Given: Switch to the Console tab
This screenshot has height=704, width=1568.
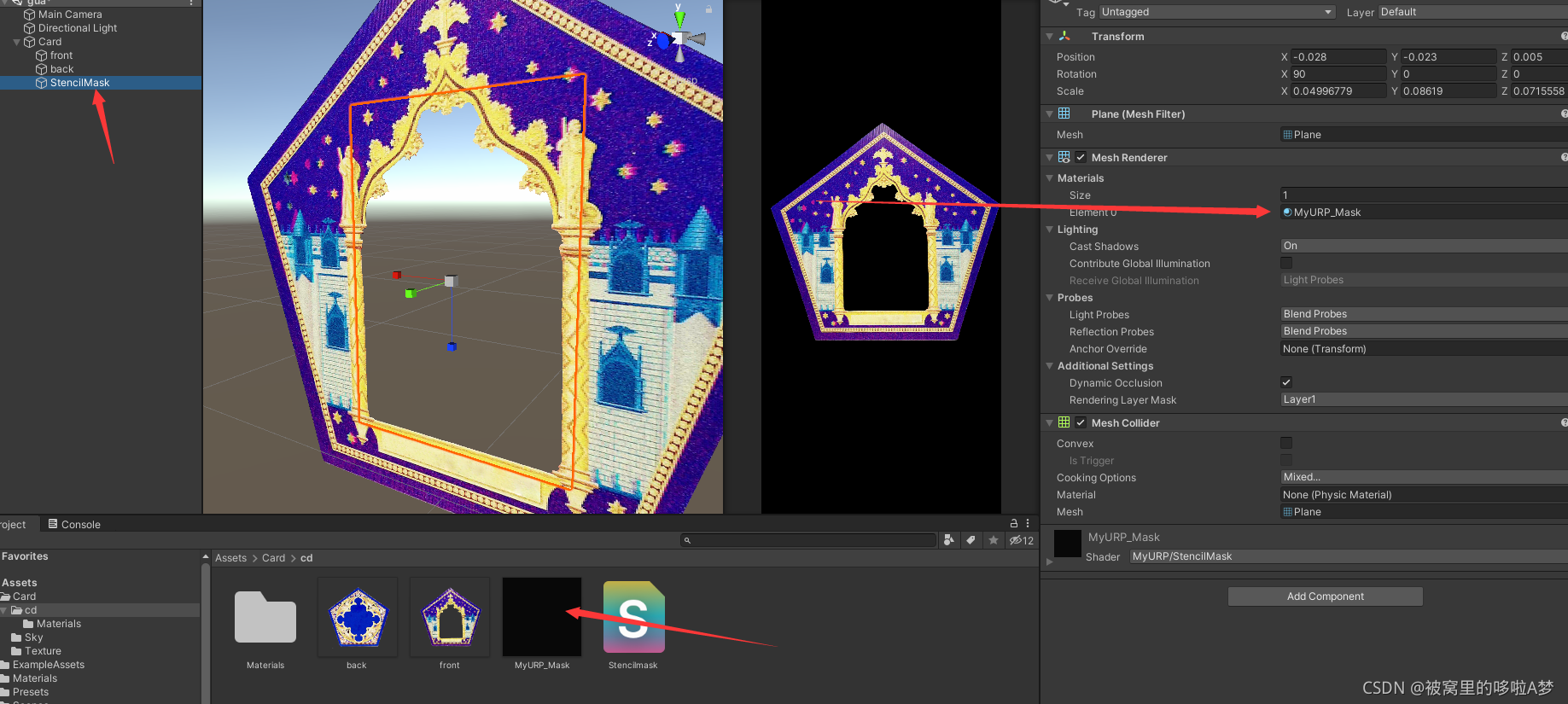Looking at the screenshot, I should 74,524.
